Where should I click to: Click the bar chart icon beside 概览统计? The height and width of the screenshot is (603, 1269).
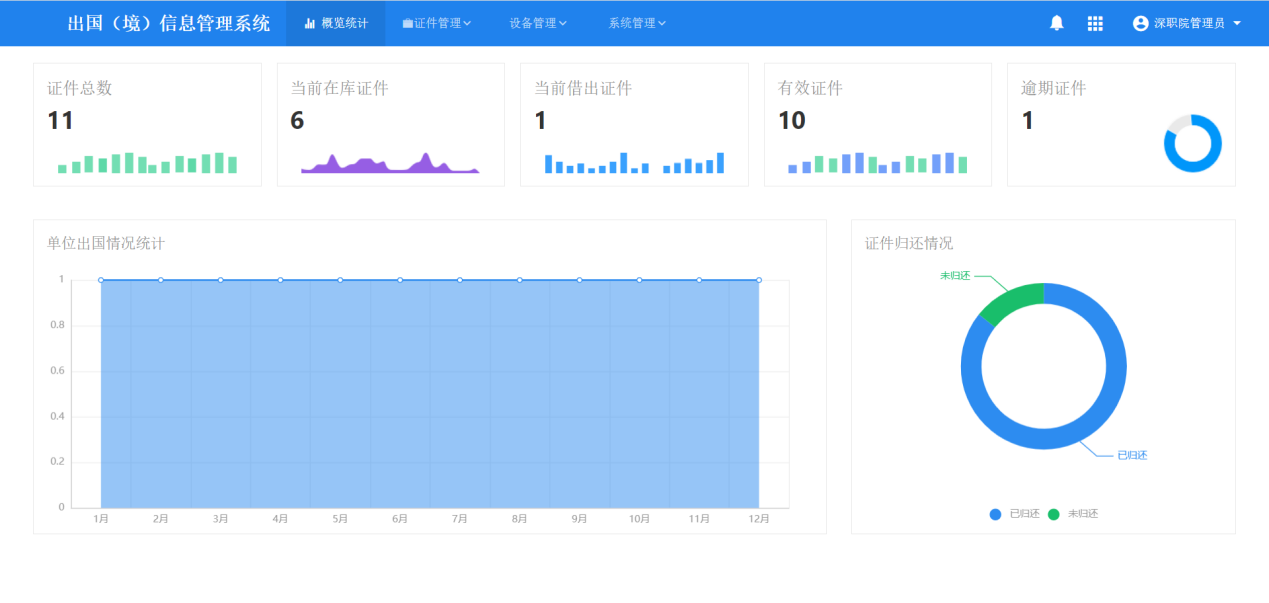(310, 23)
